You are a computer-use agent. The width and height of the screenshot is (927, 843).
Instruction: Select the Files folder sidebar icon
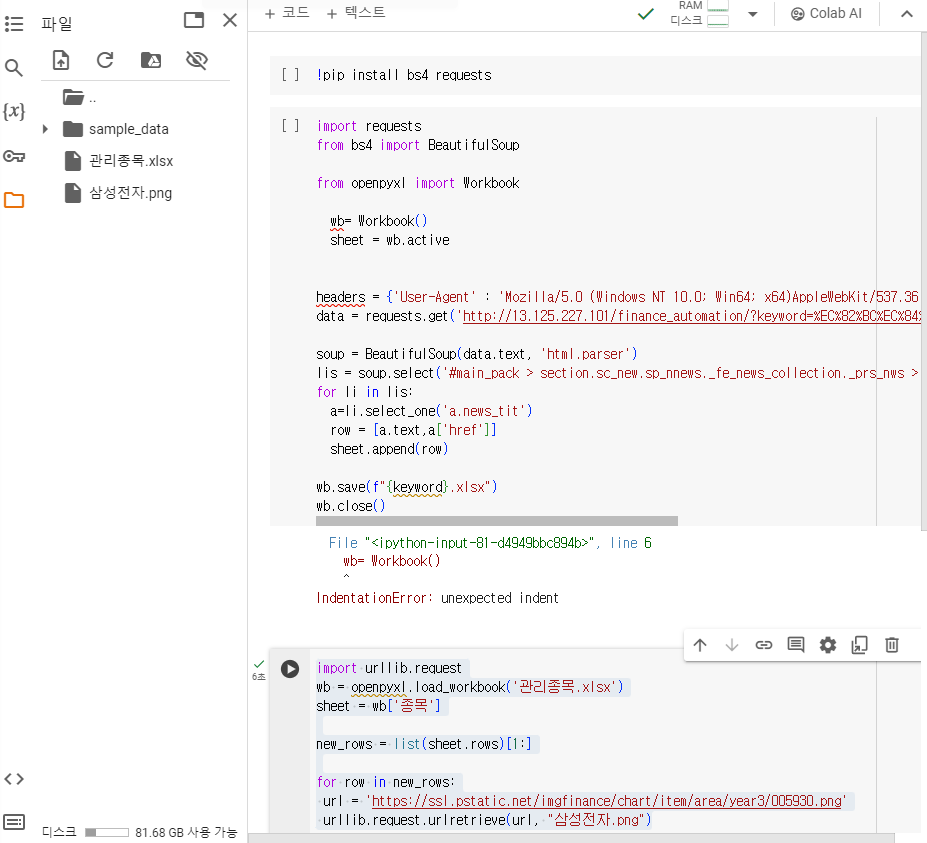tap(14, 200)
